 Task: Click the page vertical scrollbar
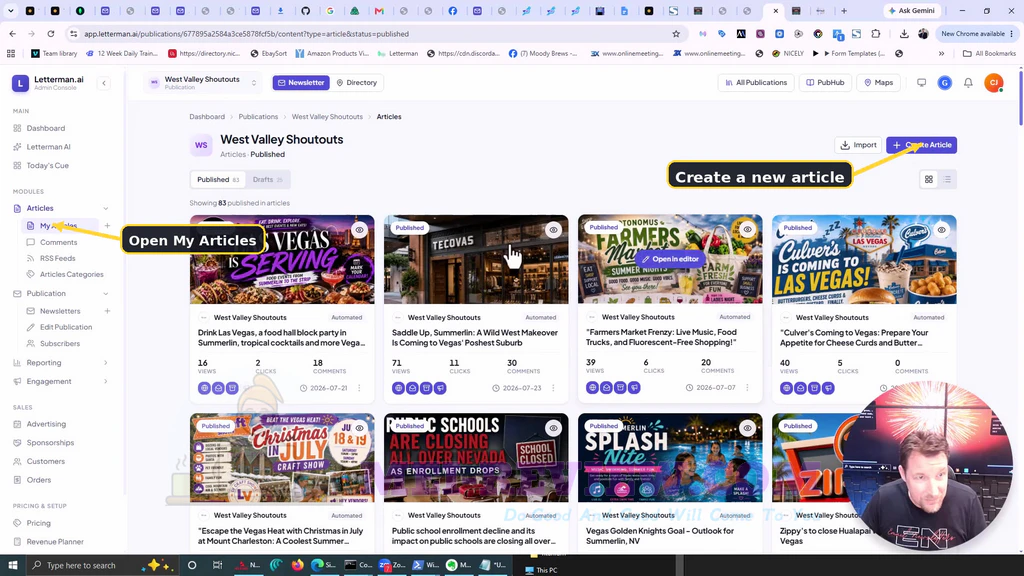pos(1020,98)
